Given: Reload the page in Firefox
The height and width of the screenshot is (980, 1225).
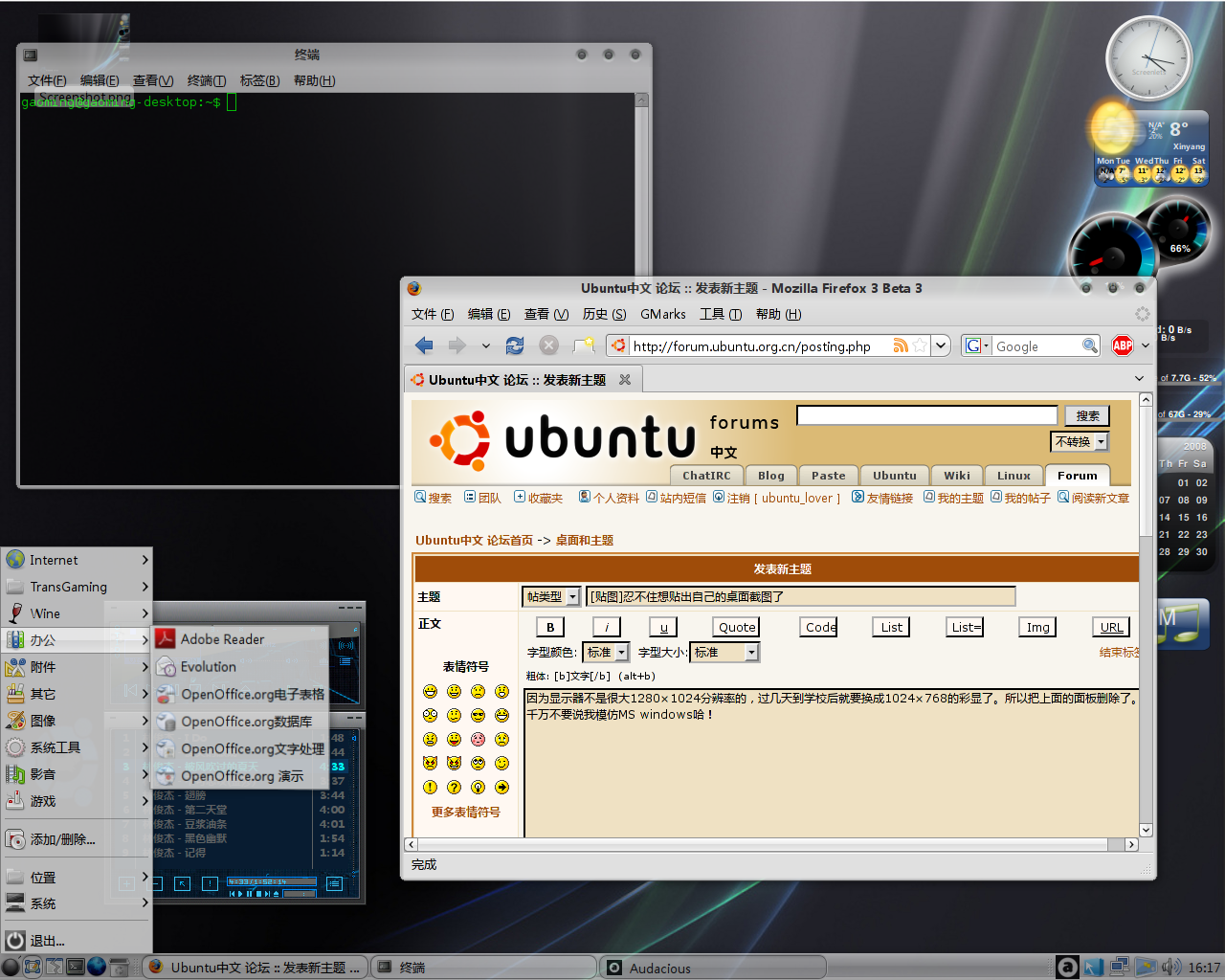Looking at the screenshot, I should 515,345.
